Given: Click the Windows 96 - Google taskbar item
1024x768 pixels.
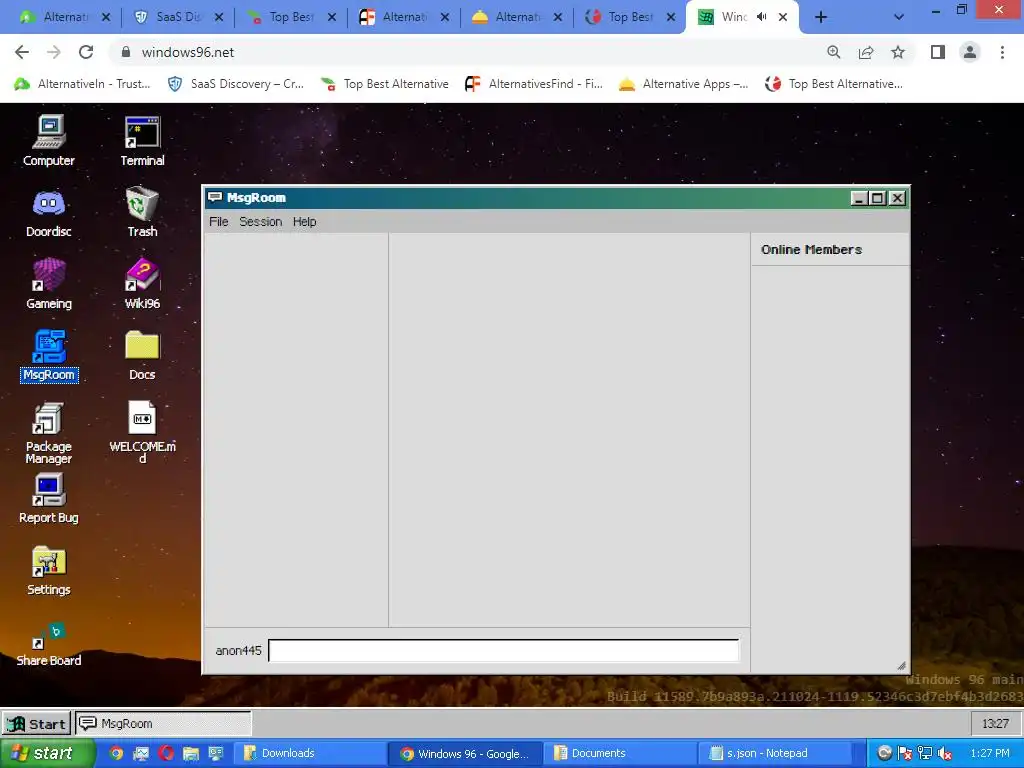Looking at the screenshot, I should pos(466,753).
